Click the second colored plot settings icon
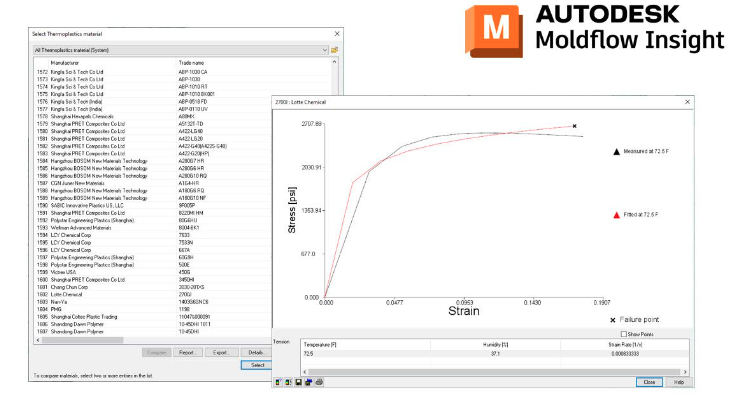Screen dimensions: 729x405 [x=288, y=382]
